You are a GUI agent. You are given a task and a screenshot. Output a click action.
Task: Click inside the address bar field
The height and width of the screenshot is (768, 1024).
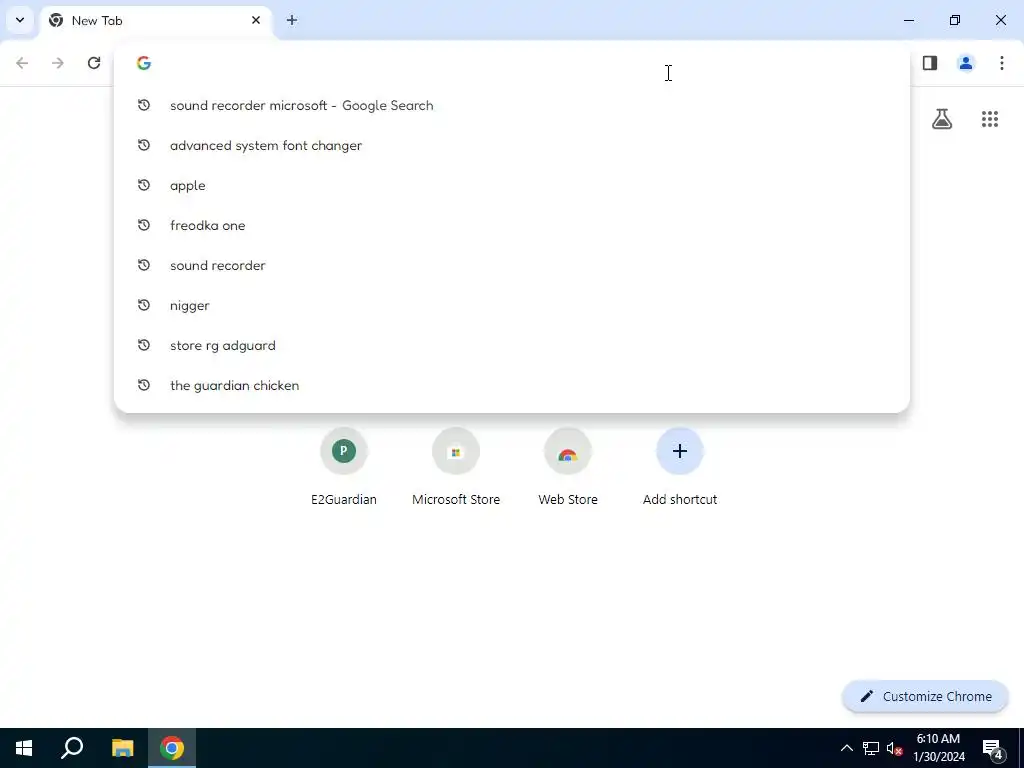pos(512,63)
